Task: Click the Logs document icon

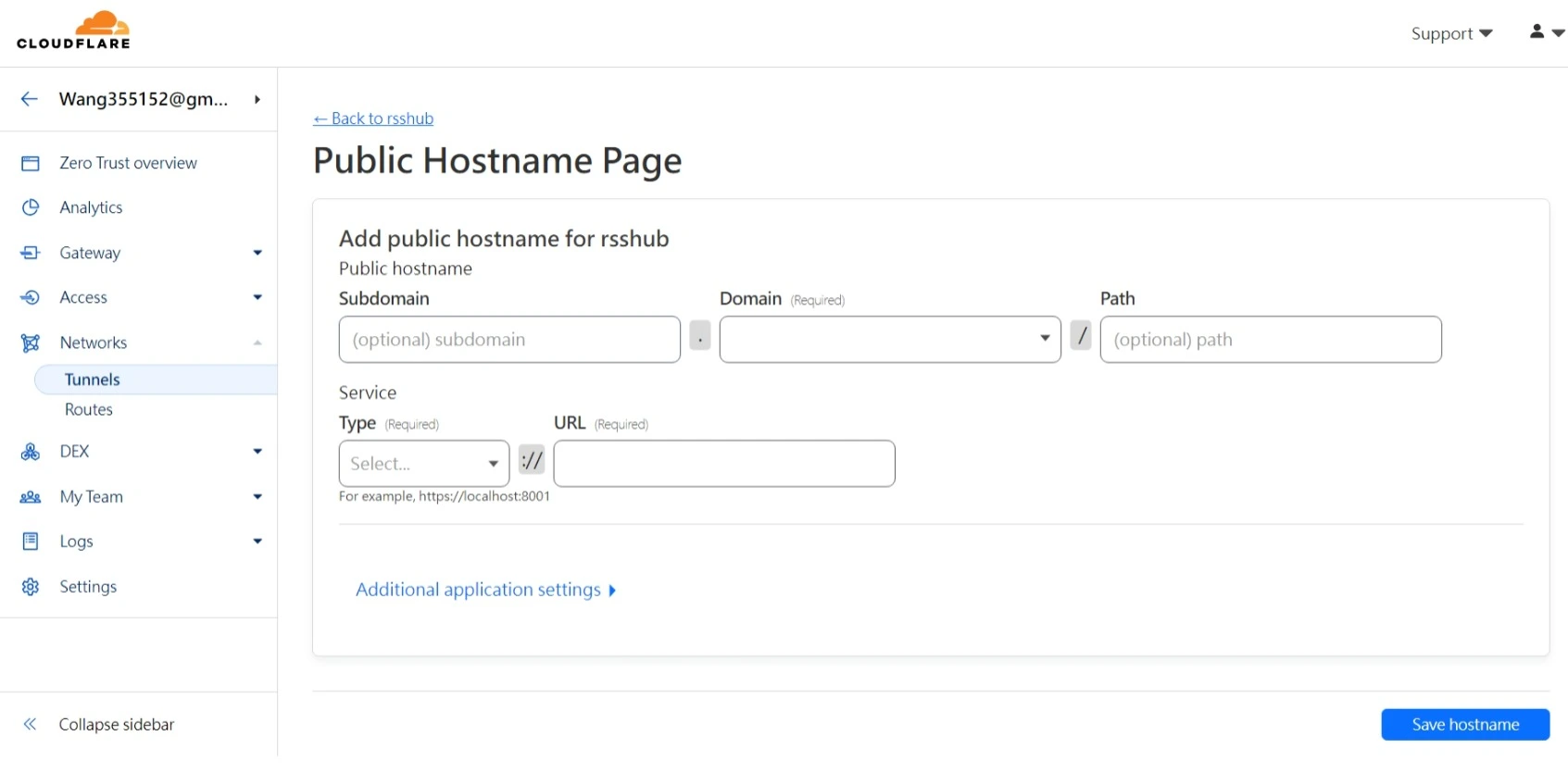Action: [x=31, y=542]
